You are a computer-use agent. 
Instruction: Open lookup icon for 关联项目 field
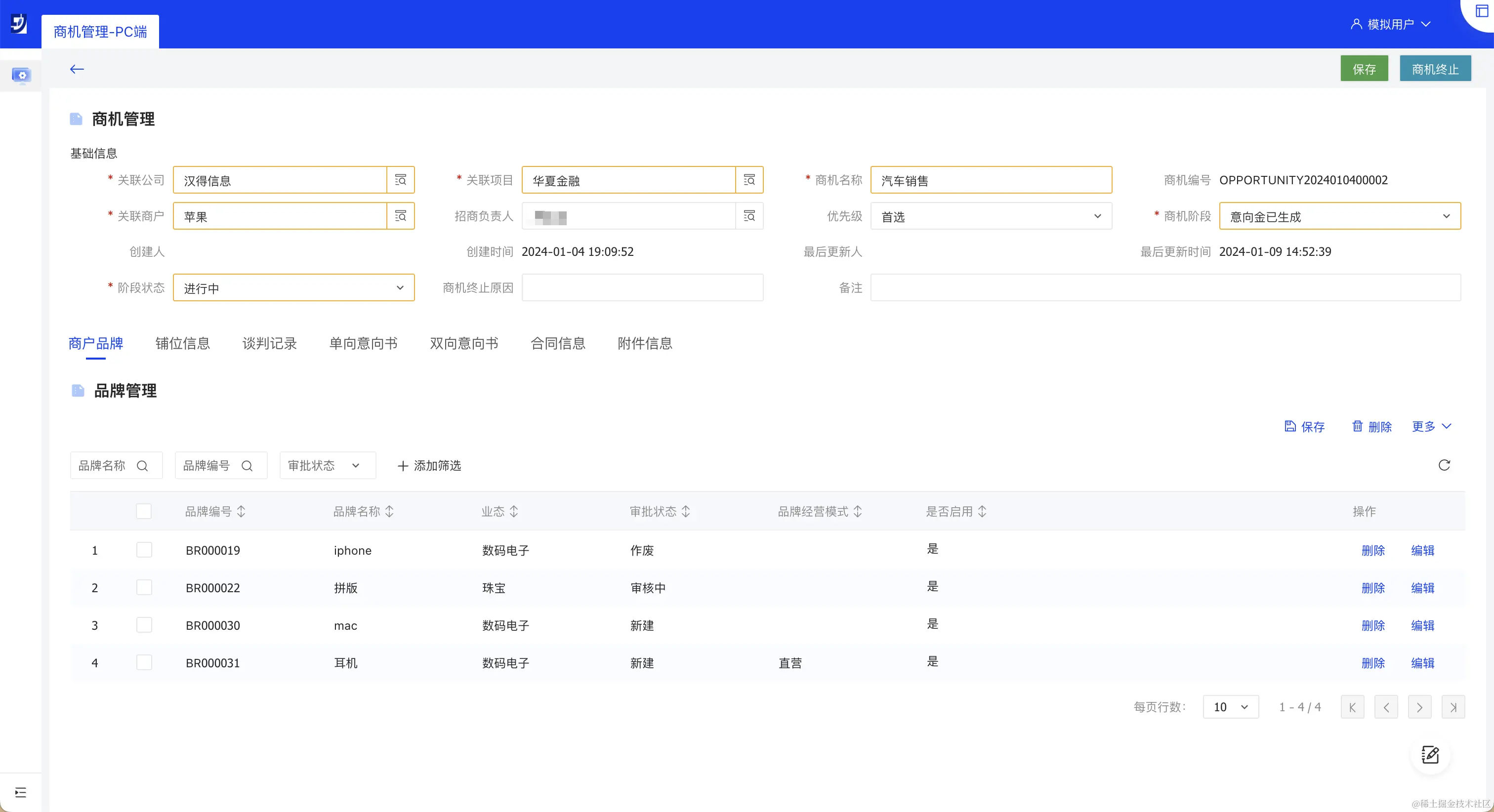749,180
